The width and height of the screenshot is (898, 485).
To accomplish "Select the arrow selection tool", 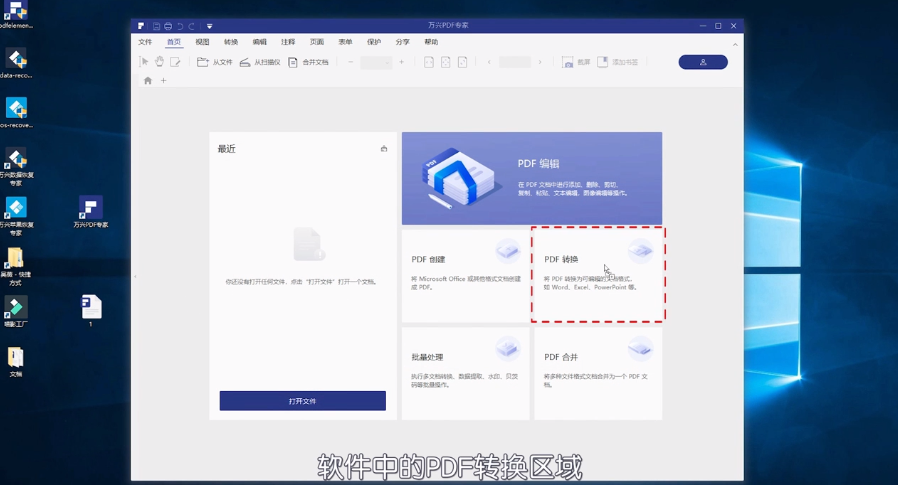I will (144, 62).
